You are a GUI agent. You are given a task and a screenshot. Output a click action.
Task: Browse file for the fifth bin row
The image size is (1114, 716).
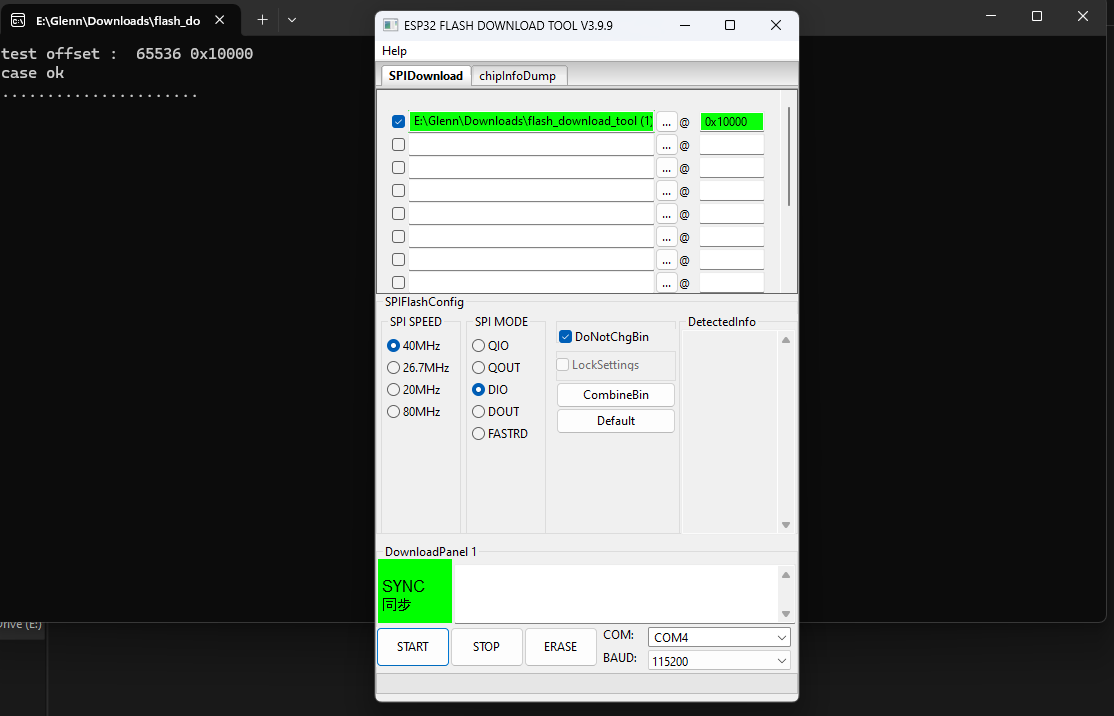(666, 214)
